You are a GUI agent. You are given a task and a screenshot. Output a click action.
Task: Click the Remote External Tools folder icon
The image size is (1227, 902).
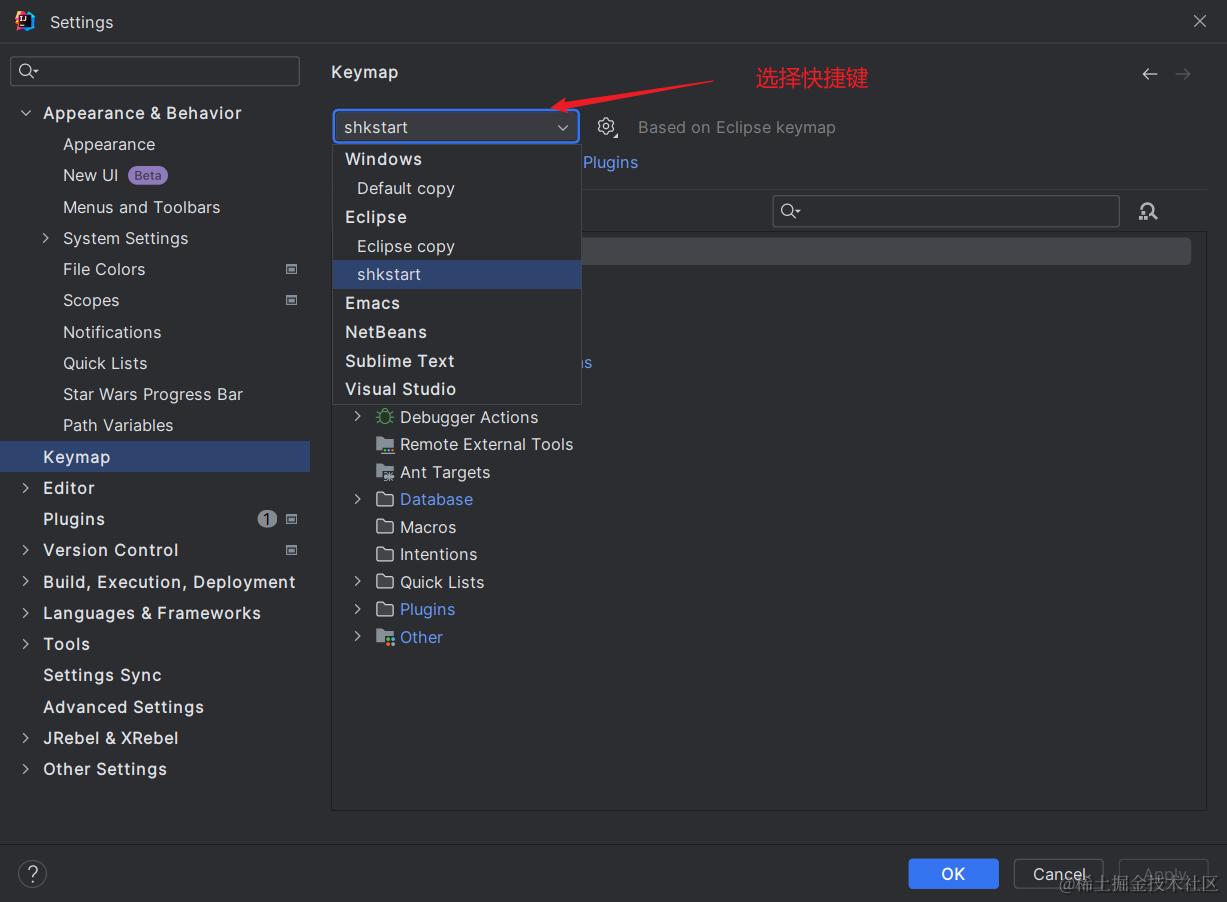(385, 444)
